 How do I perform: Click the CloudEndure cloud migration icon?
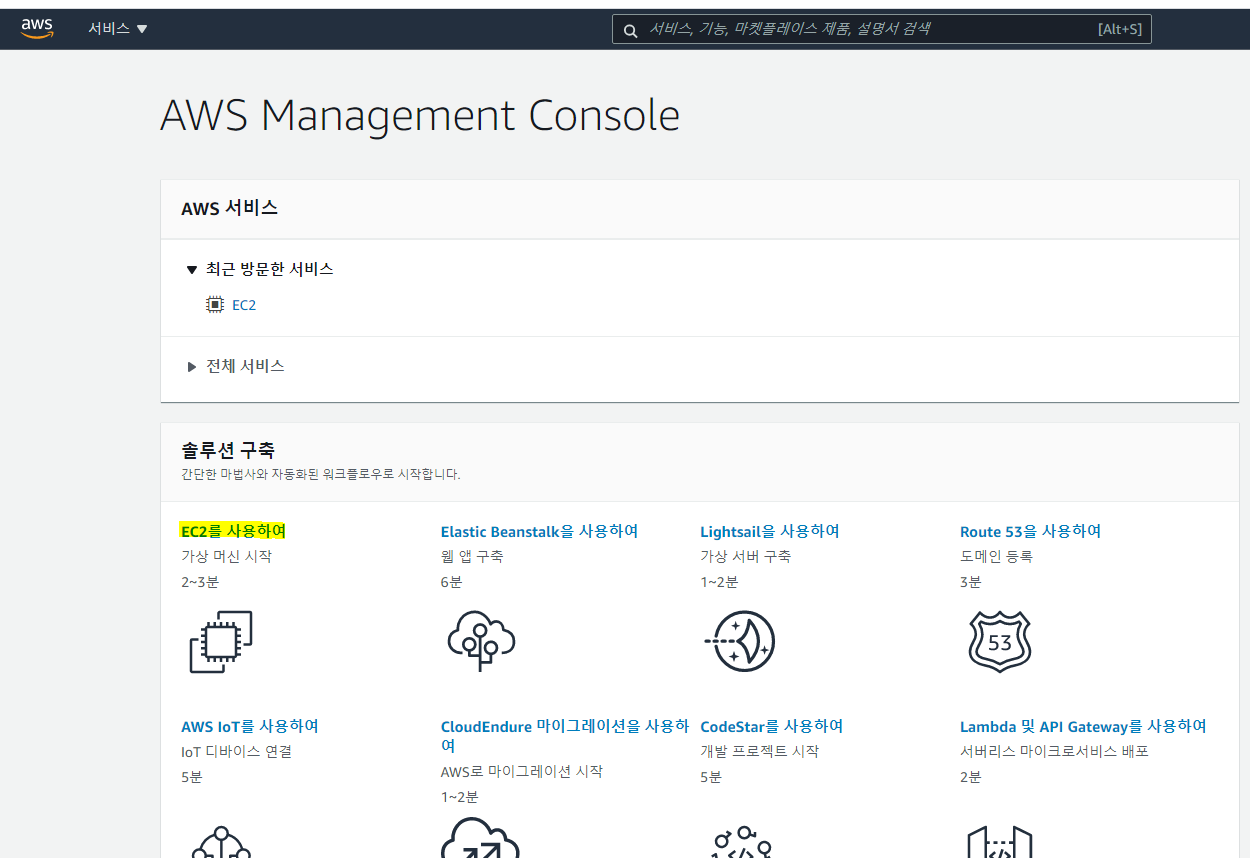[481, 837]
